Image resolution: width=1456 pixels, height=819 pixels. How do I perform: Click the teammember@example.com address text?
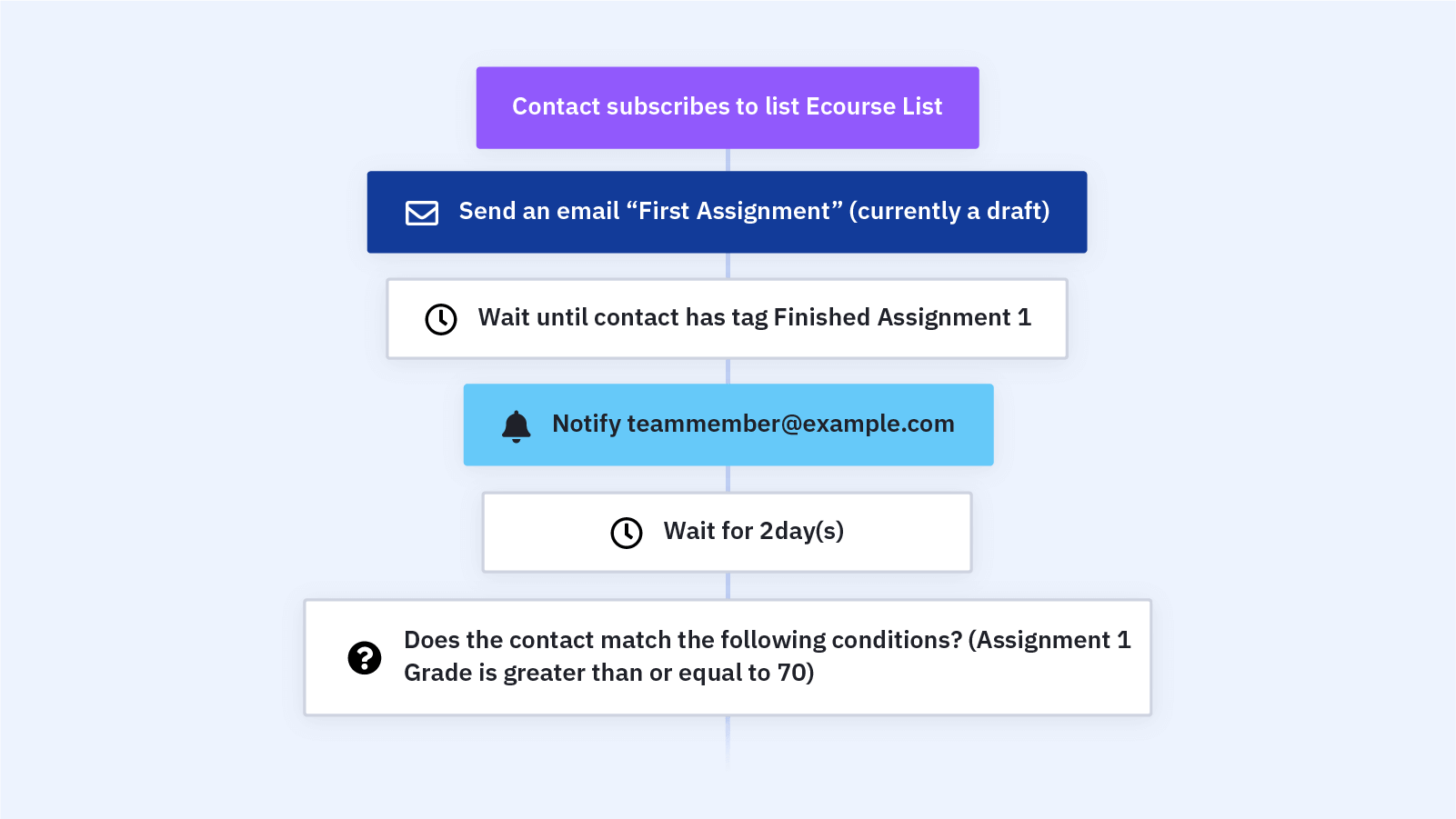click(x=790, y=424)
